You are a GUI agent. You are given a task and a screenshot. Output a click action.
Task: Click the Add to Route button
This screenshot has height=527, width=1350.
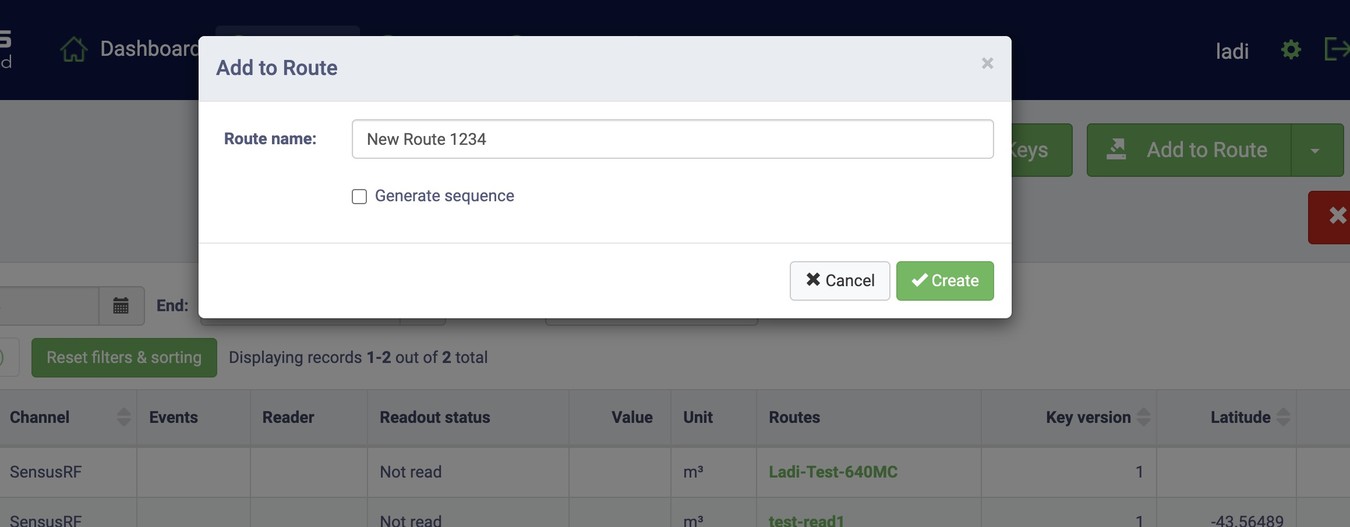click(x=1189, y=150)
